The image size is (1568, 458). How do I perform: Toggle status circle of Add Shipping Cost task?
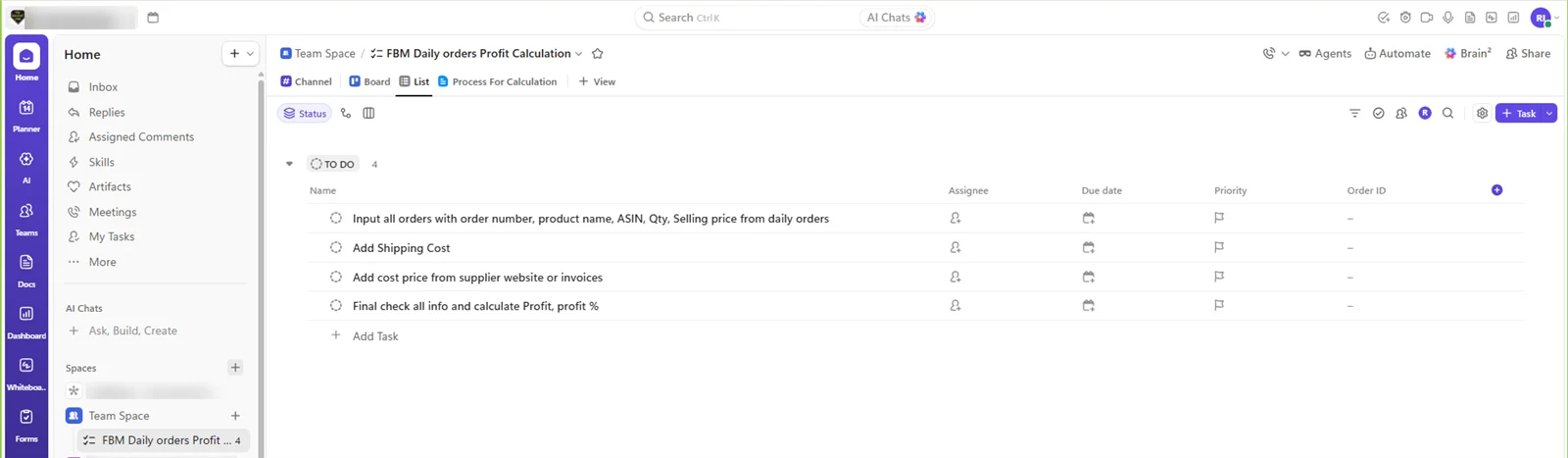point(335,248)
